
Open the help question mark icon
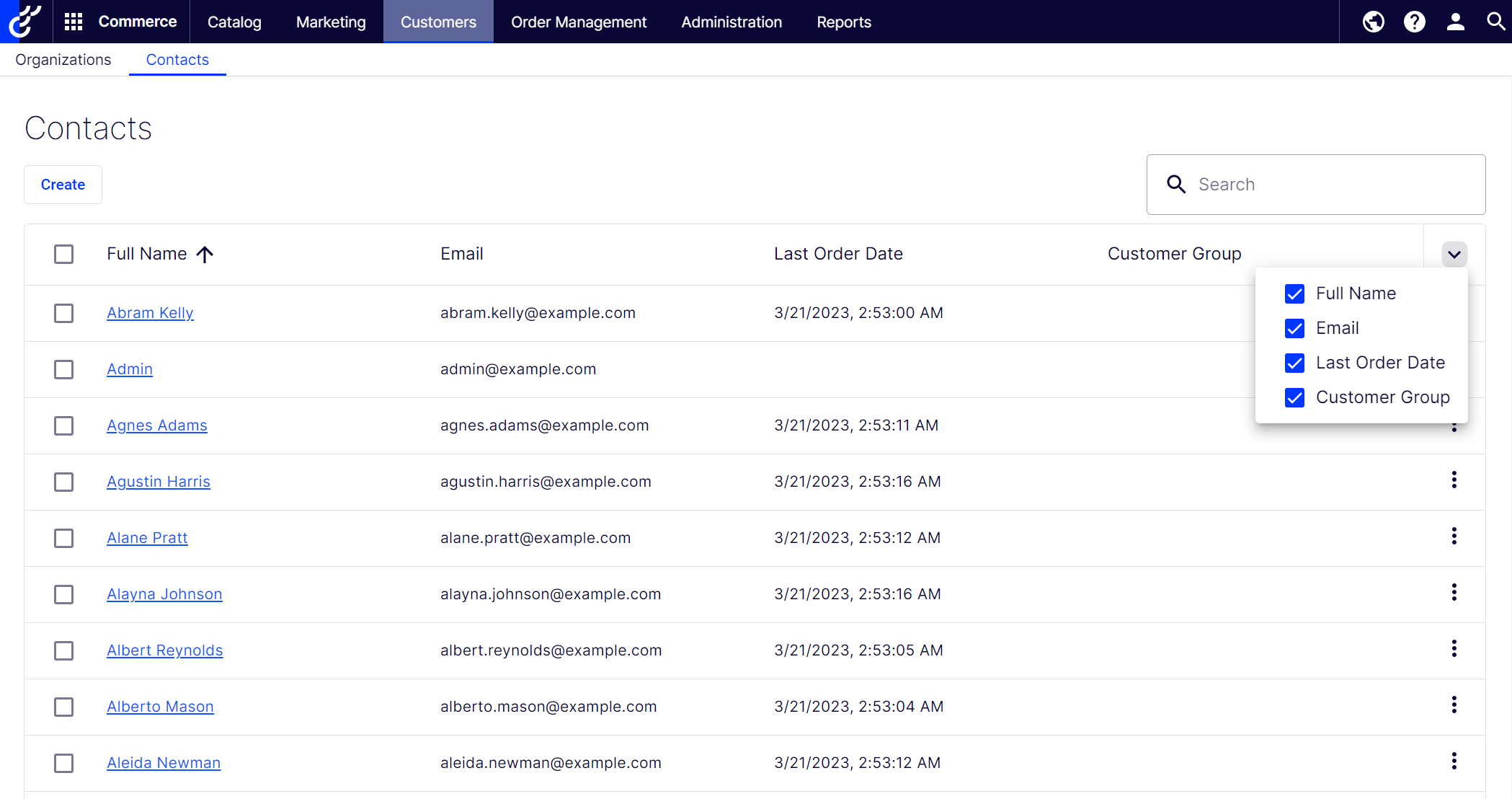(x=1415, y=22)
